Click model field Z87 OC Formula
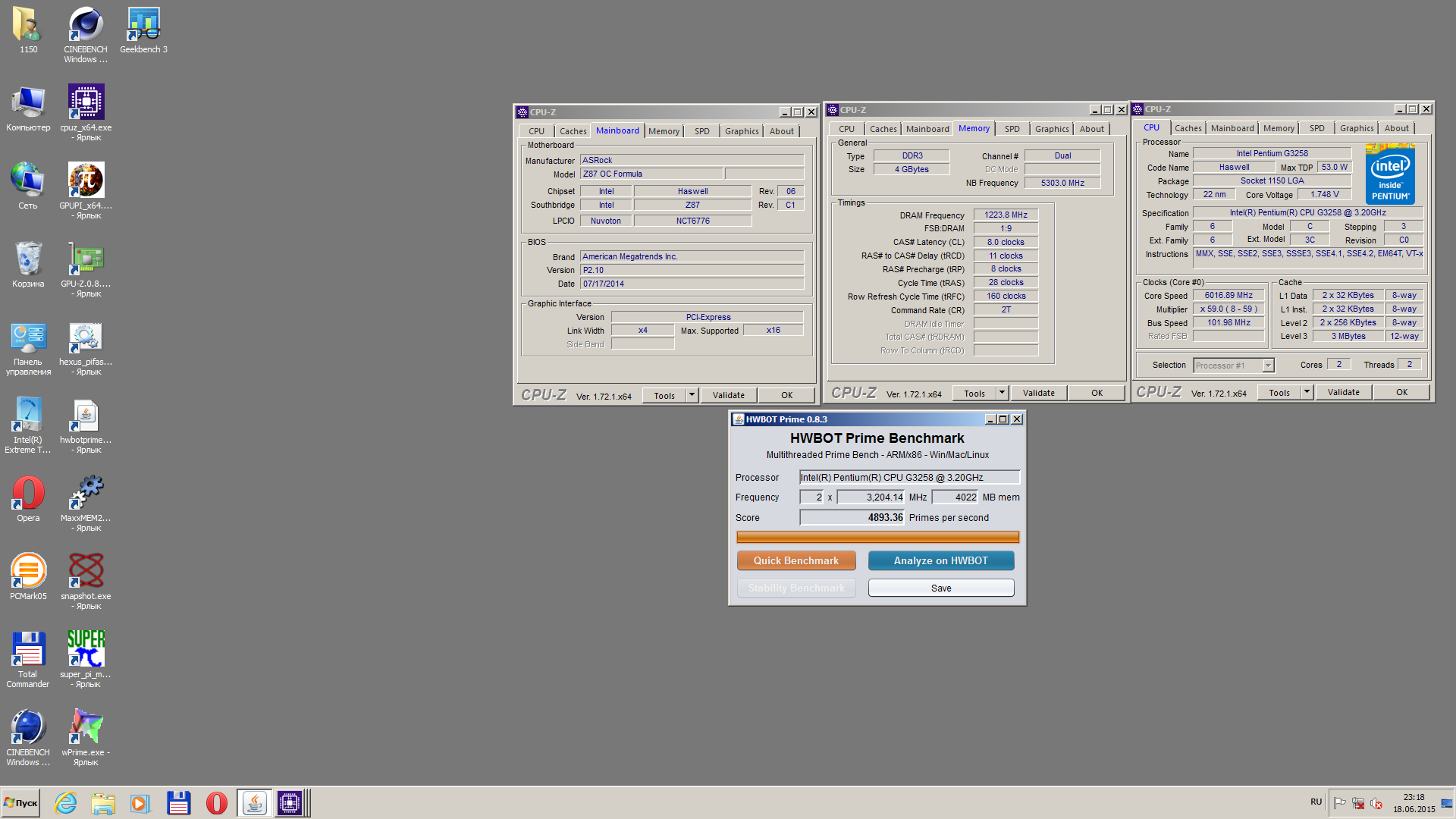This screenshot has height=819, width=1456. coord(651,174)
